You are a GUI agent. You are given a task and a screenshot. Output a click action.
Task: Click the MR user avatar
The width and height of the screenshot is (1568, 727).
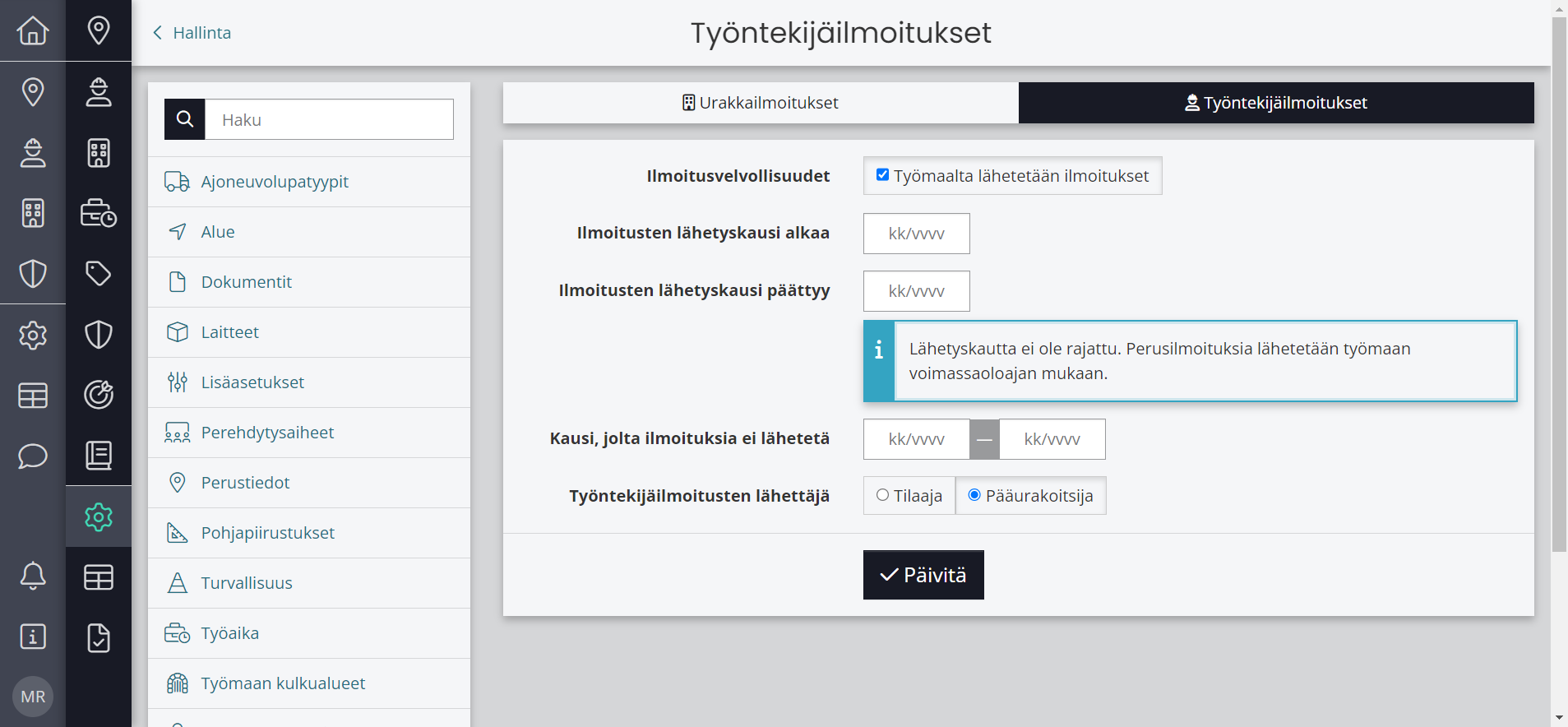coord(33,697)
